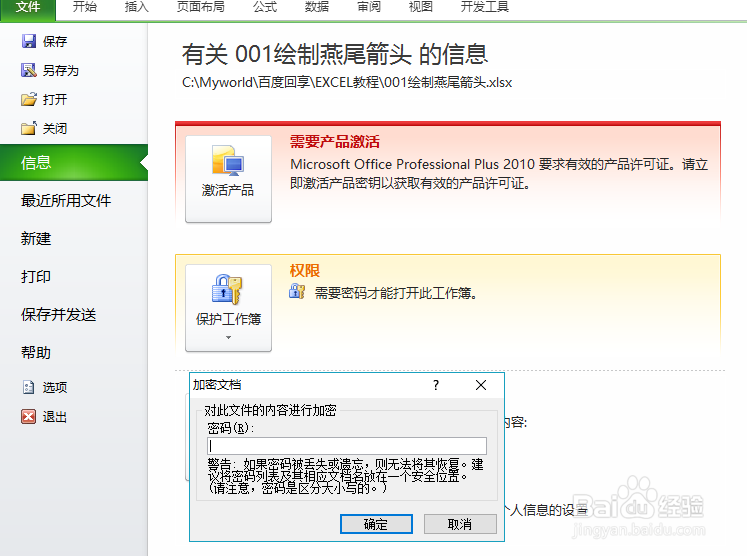
Task: Switch to the 审阅 ribbon tab
Action: pyautogui.click(x=369, y=7)
